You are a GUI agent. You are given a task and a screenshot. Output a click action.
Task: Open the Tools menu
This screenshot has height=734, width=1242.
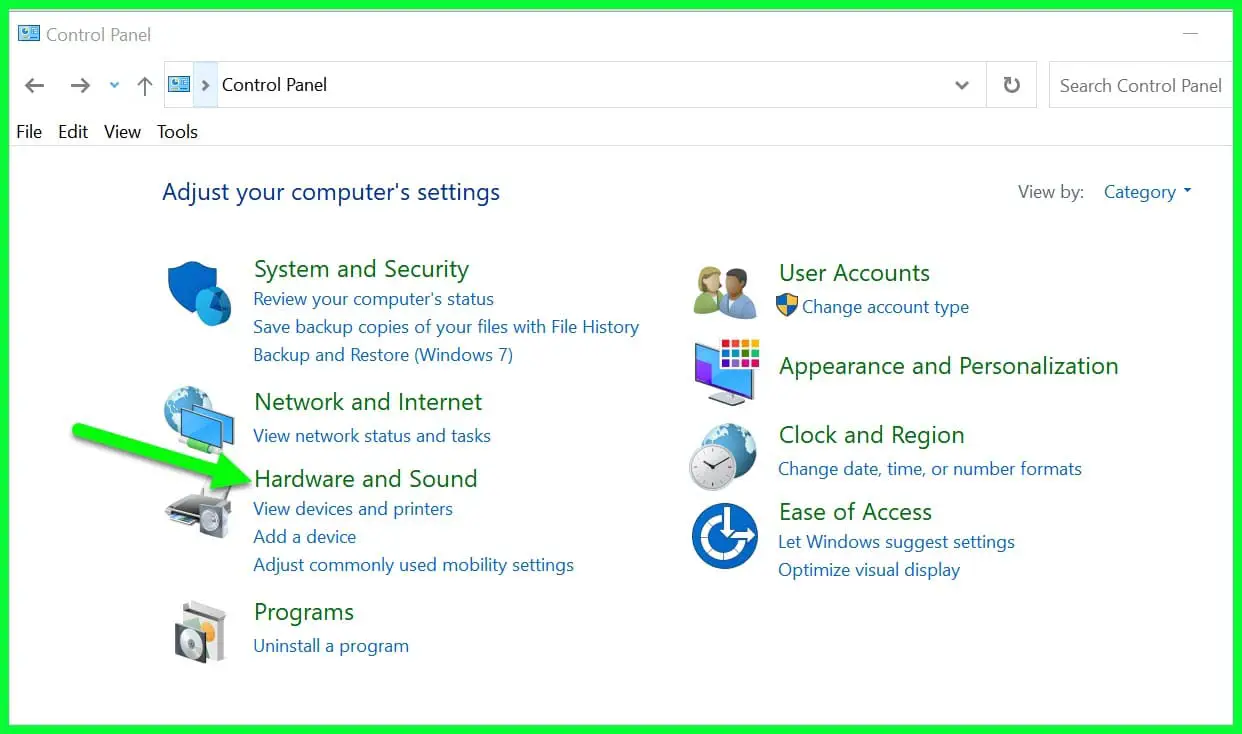click(x=178, y=131)
